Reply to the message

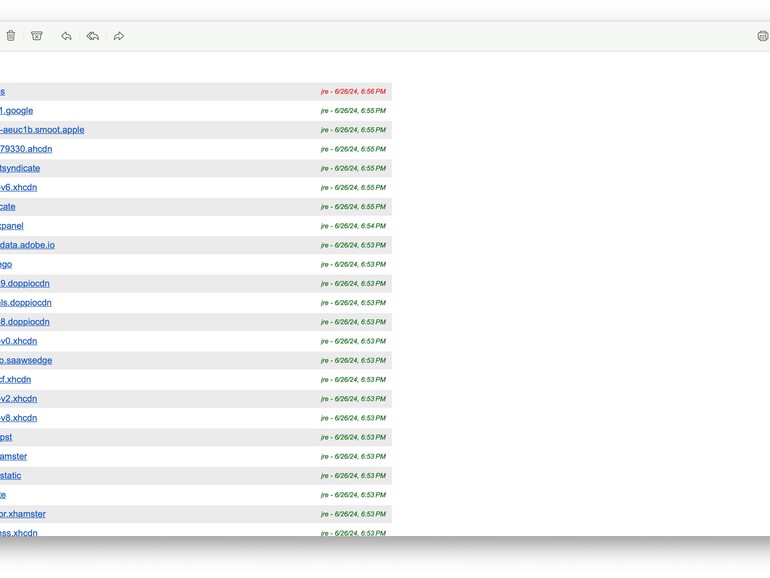point(66,36)
